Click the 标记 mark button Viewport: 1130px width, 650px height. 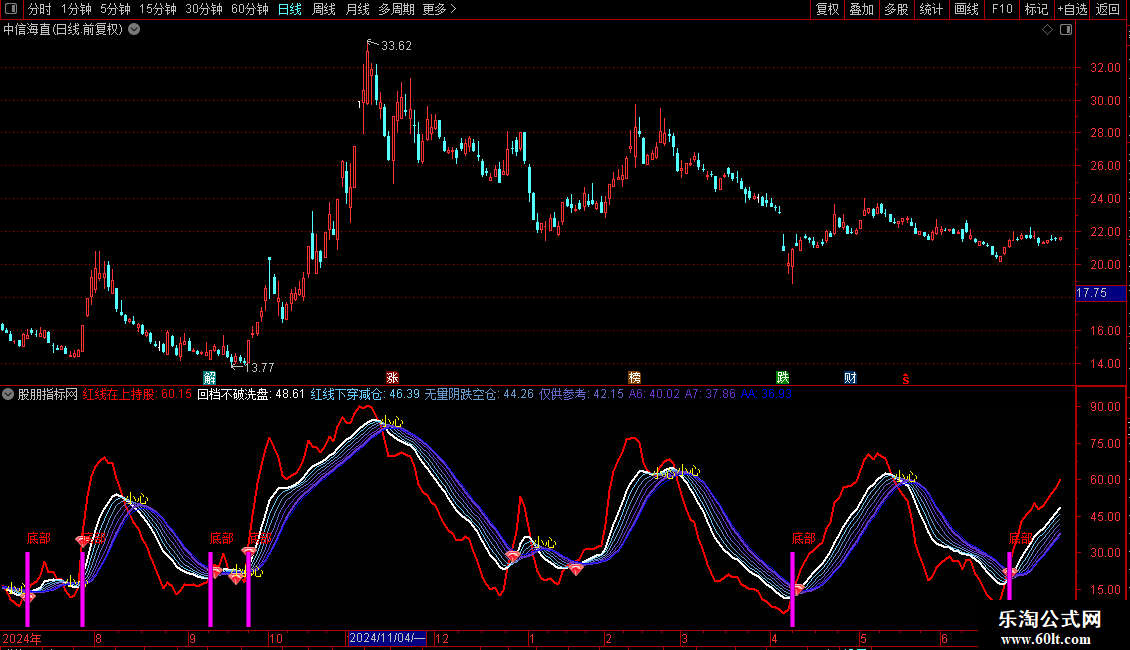click(1036, 9)
